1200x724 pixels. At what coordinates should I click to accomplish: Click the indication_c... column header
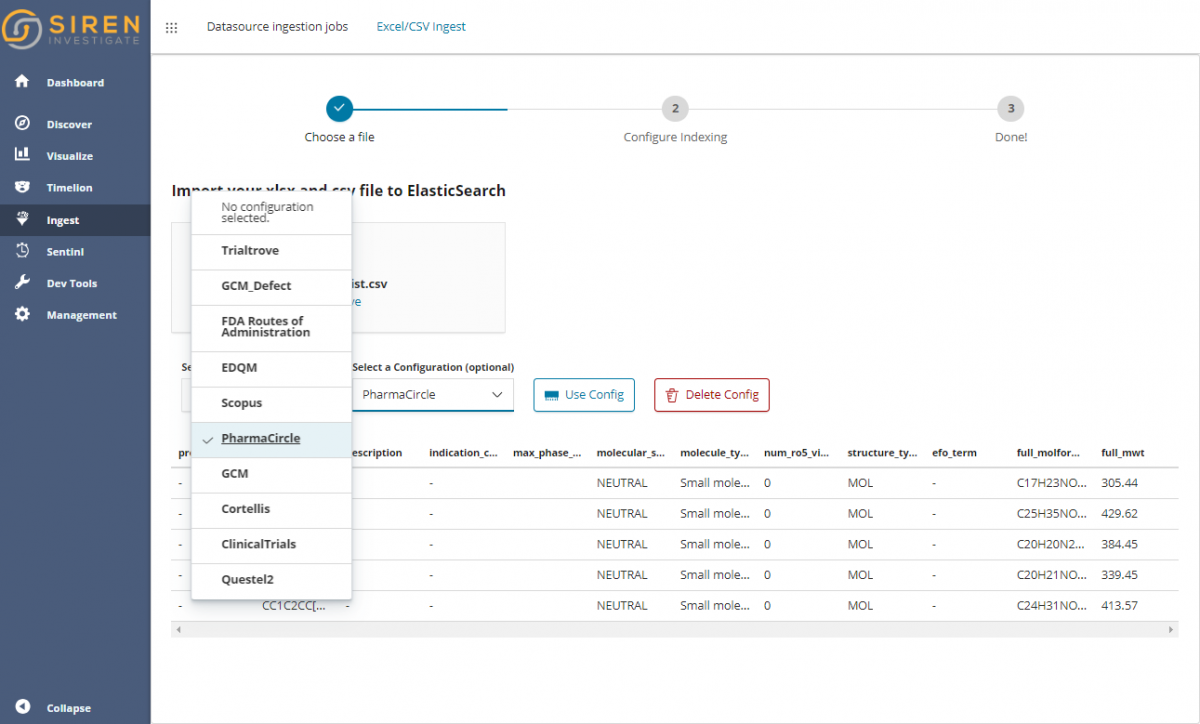point(463,453)
